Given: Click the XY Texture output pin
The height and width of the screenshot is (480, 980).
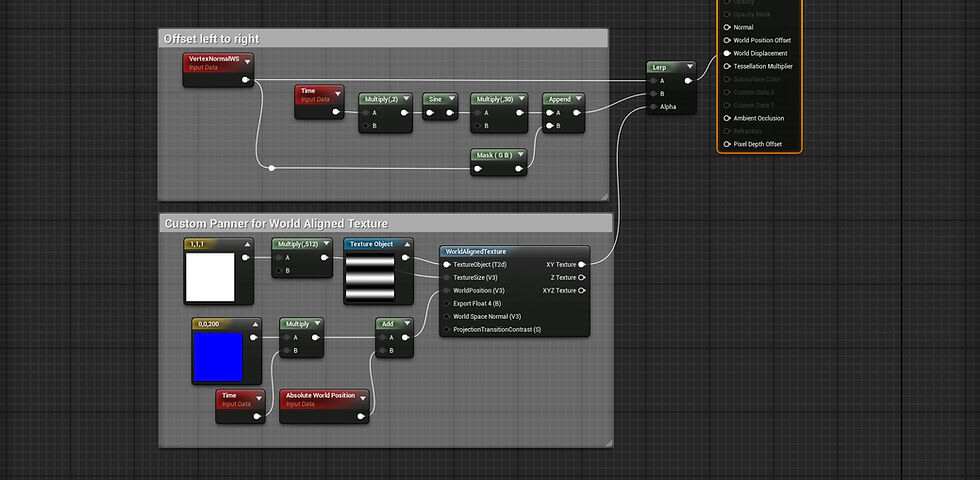Looking at the screenshot, I should [x=582, y=264].
